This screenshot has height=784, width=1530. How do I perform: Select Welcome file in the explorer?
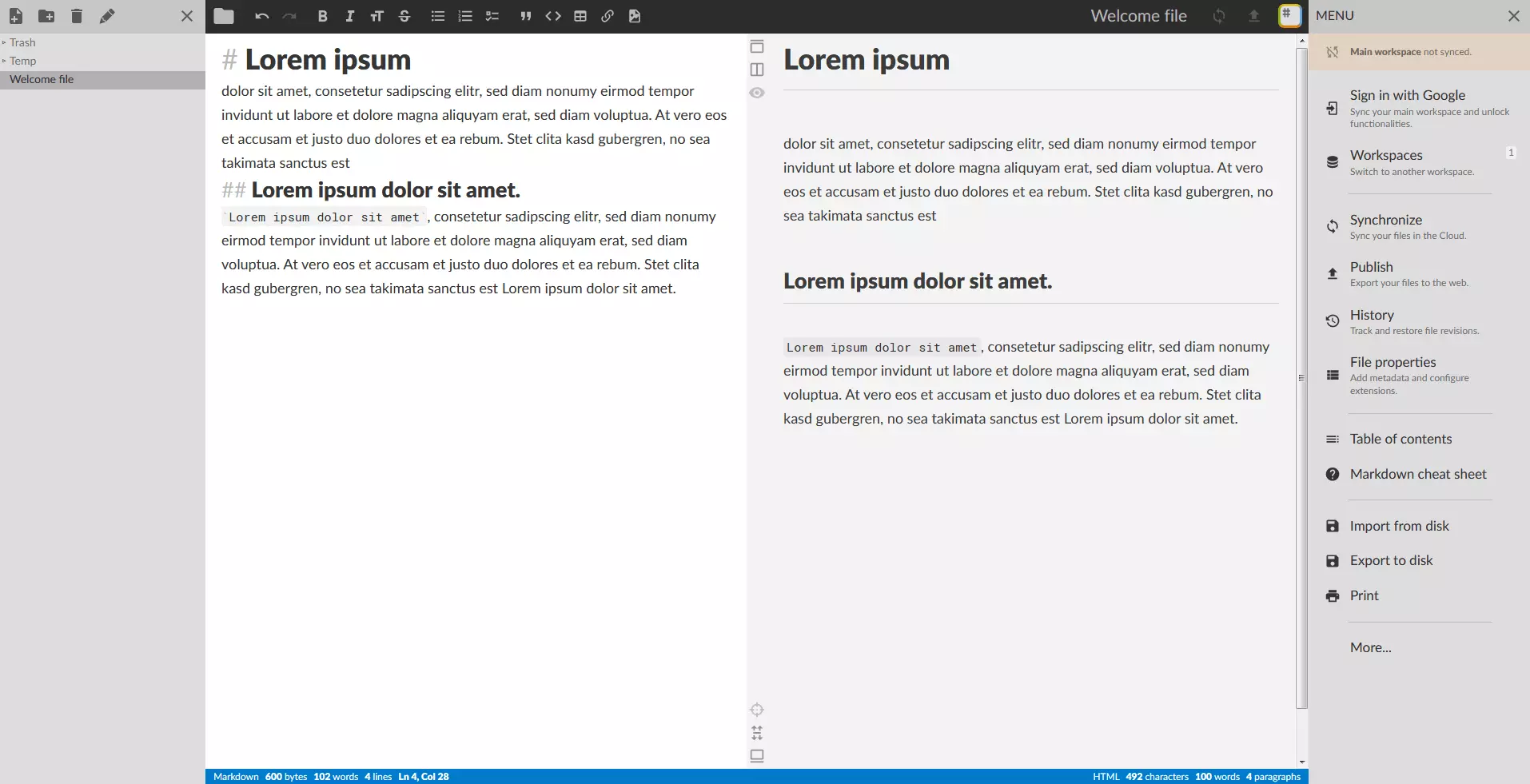[x=102, y=79]
